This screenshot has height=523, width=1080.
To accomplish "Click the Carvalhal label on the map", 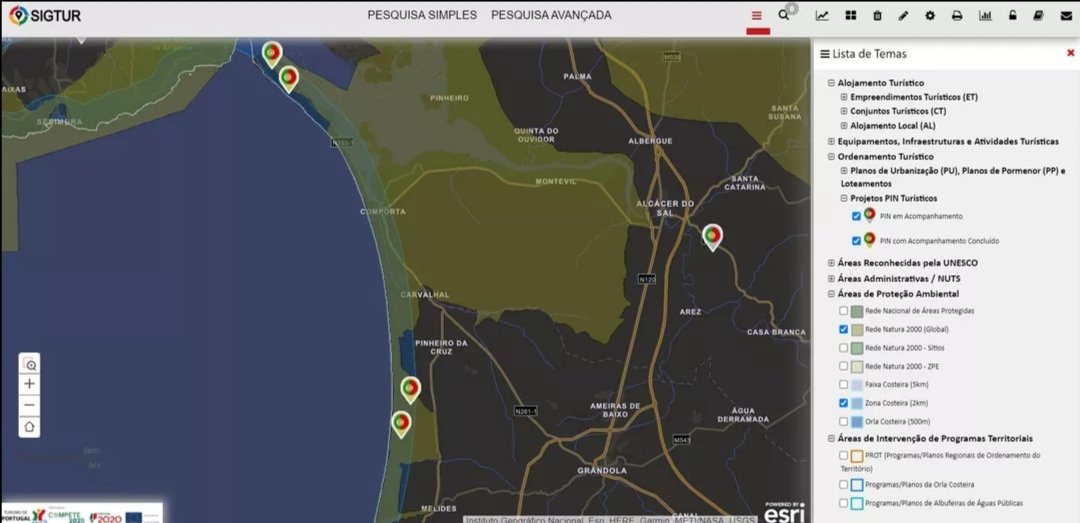I will coord(425,294).
